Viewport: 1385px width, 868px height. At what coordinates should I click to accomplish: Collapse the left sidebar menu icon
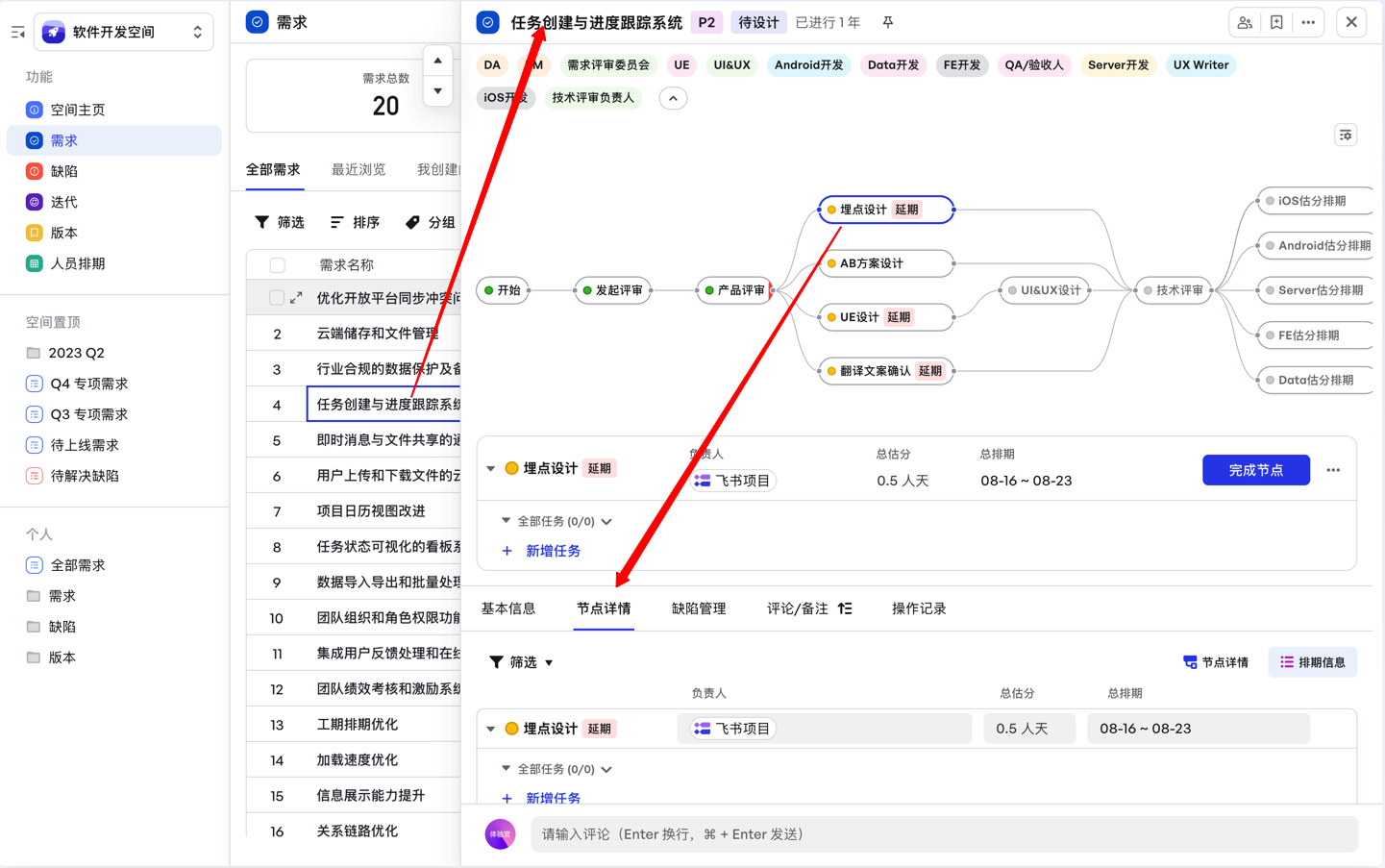coord(17,33)
